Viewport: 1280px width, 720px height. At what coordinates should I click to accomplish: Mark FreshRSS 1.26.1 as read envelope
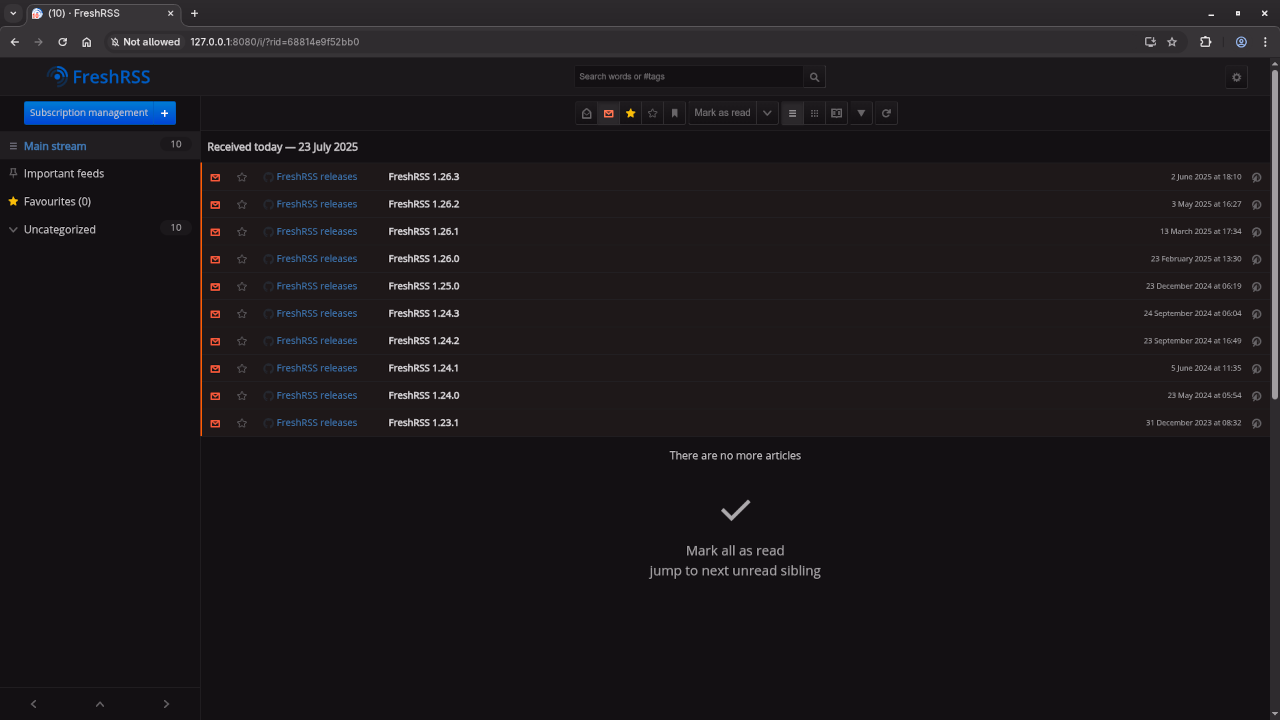click(215, 231)
